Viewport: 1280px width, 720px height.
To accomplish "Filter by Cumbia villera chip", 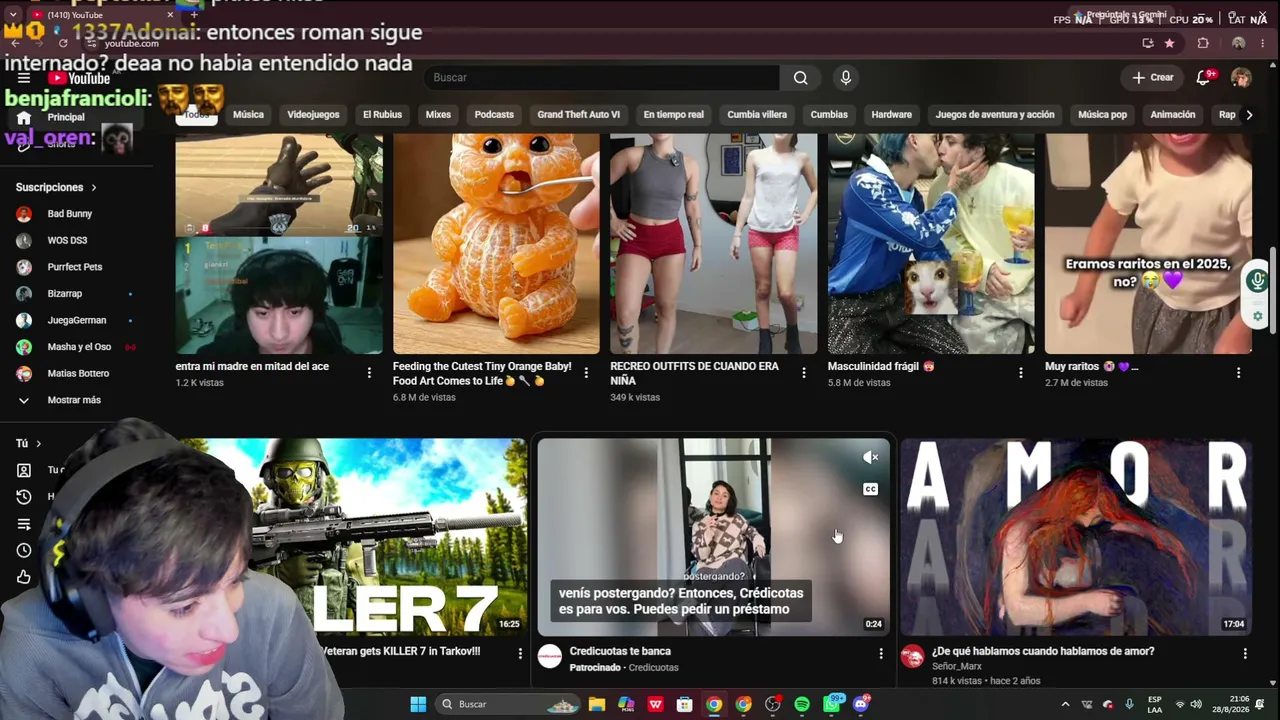I will pos(757,115).
